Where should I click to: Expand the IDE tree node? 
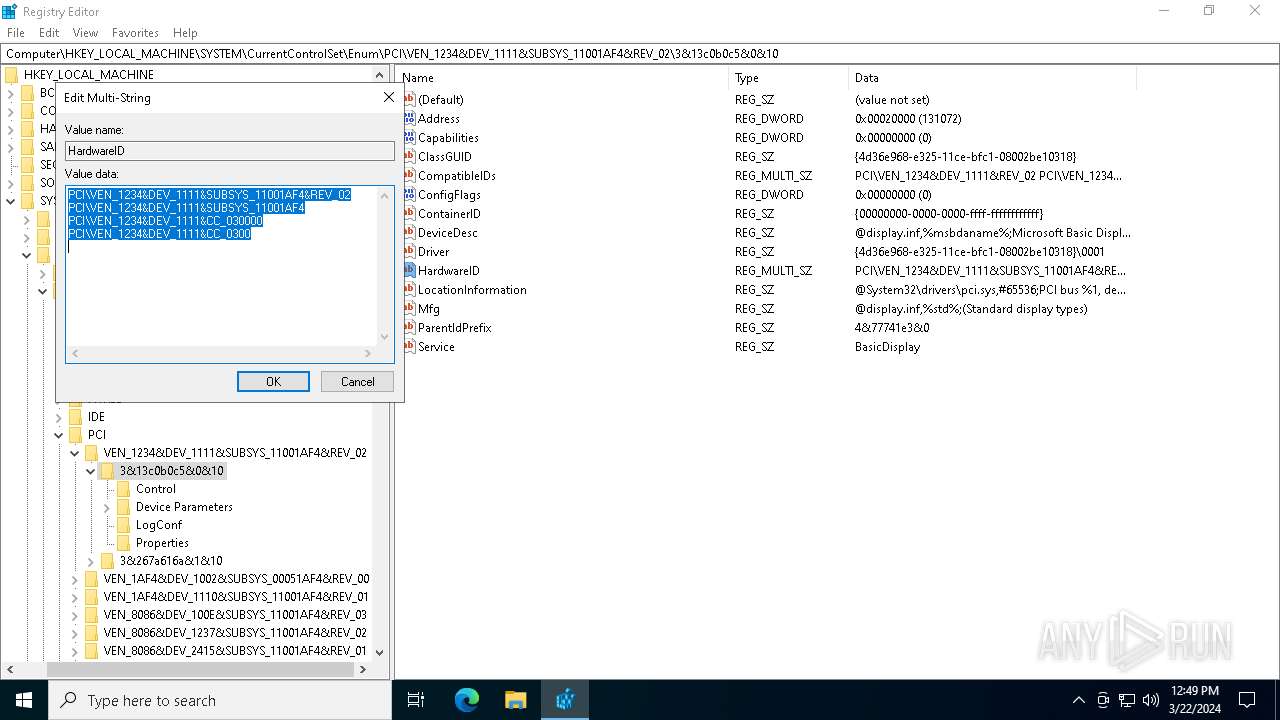point(59,417)
